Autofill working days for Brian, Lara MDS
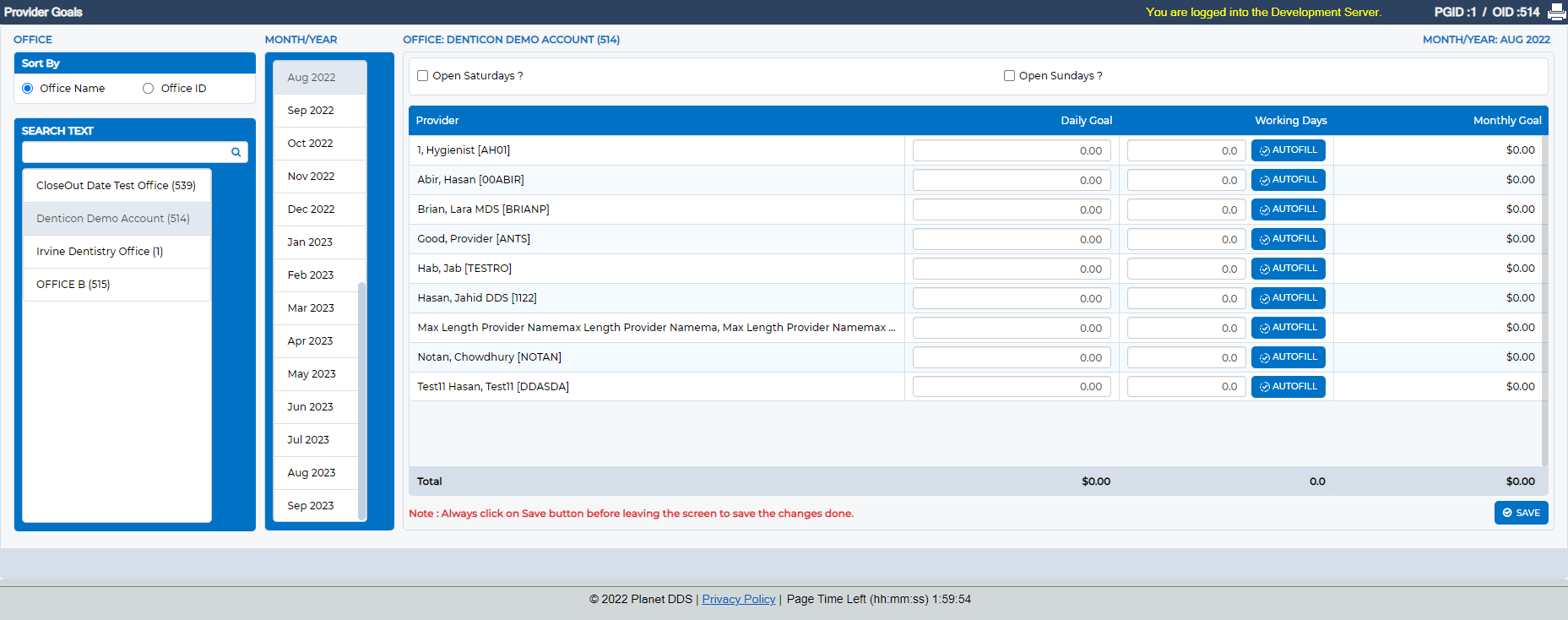Screen dimensions: 1568x620 point(1289,209)
